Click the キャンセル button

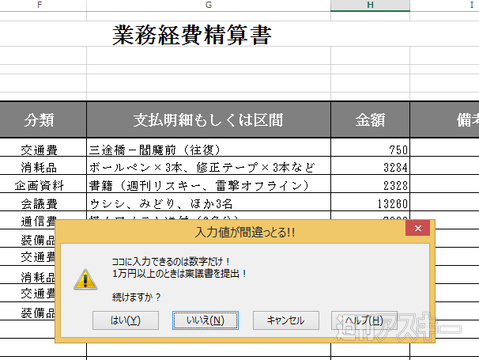[x=286, y=320]
